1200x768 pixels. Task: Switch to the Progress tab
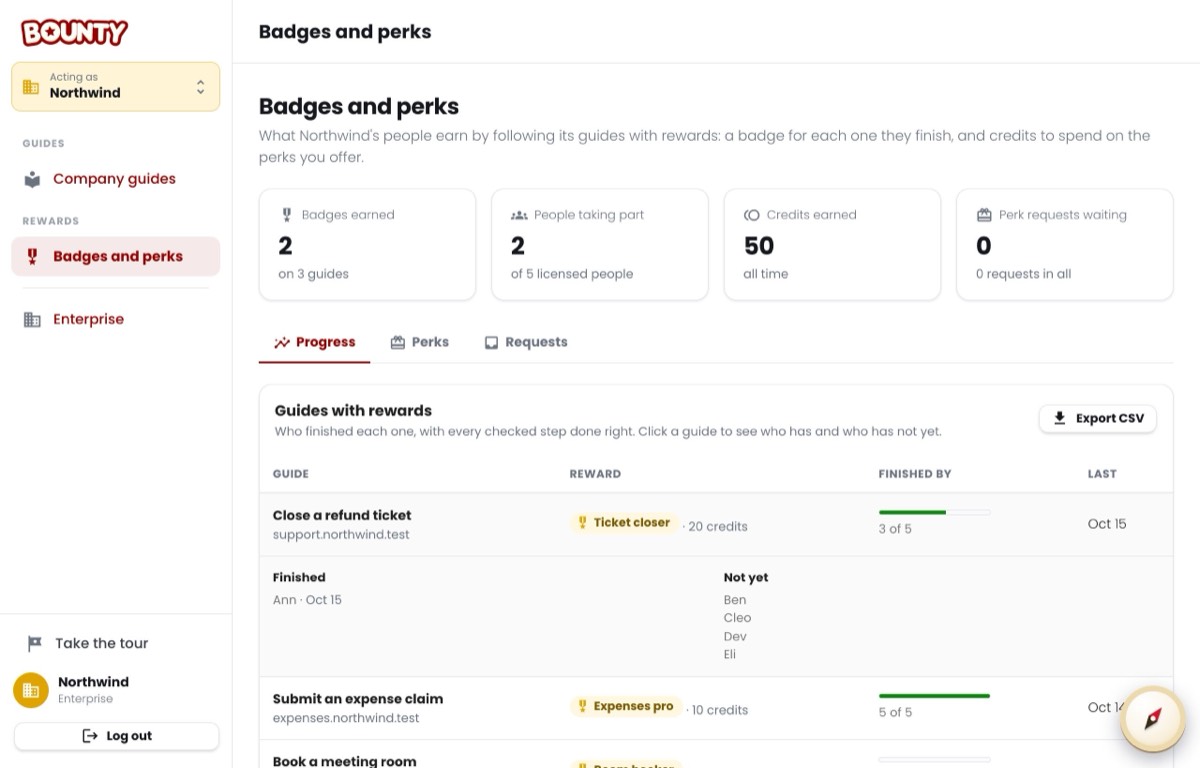point(315,342)
